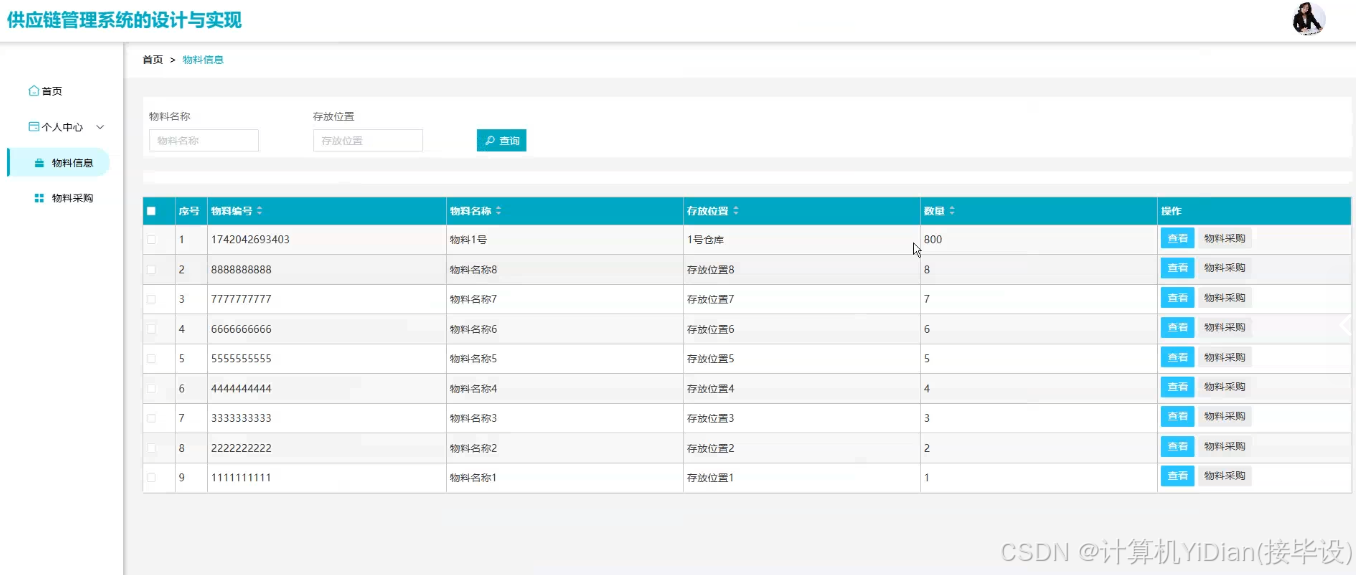Click the quantity cell 800
The width and height of the screenshot is (1356, 575).
(x=933, y=240)
